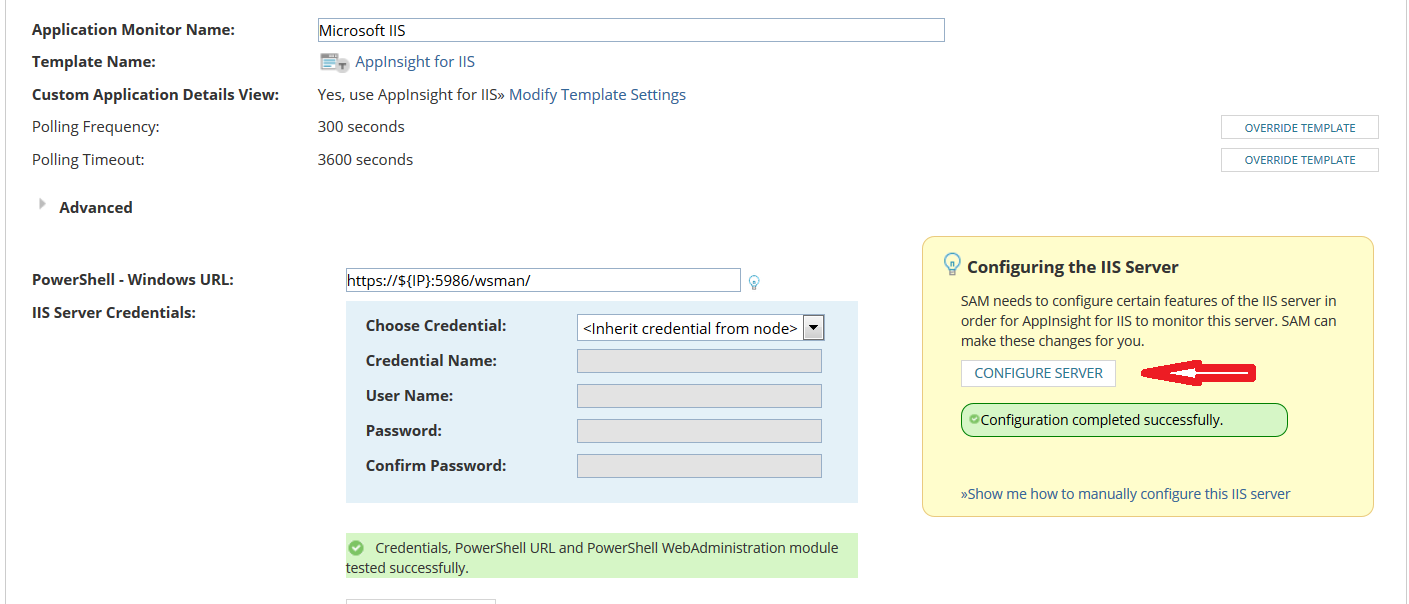Click the lightbulb hint next to PowerShell URL
The image size is (1409, 604).
(754, 282)
